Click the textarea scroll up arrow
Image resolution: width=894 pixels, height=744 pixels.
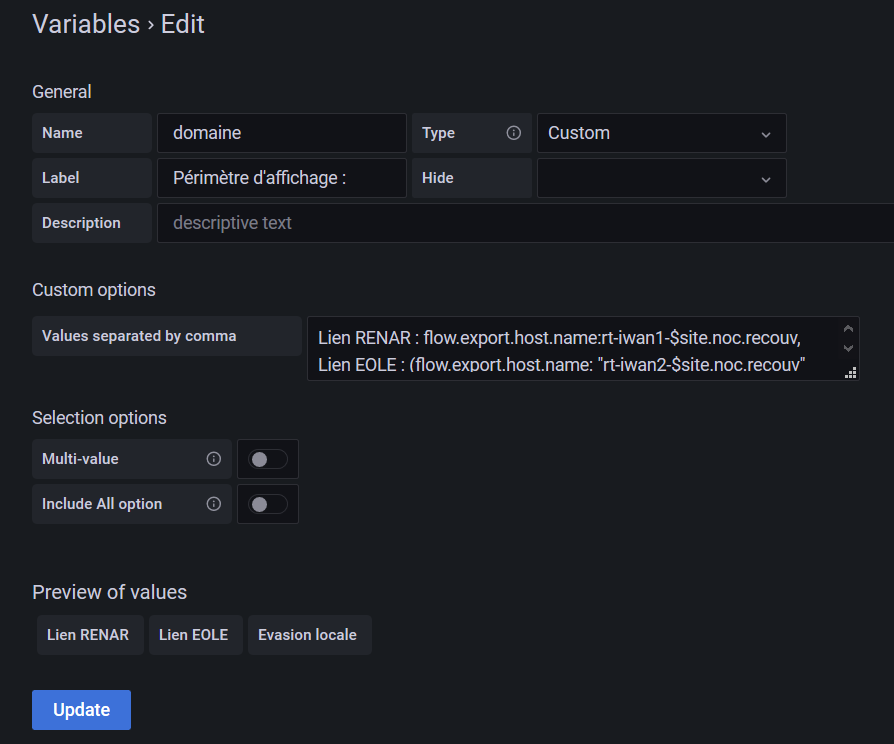848,329
